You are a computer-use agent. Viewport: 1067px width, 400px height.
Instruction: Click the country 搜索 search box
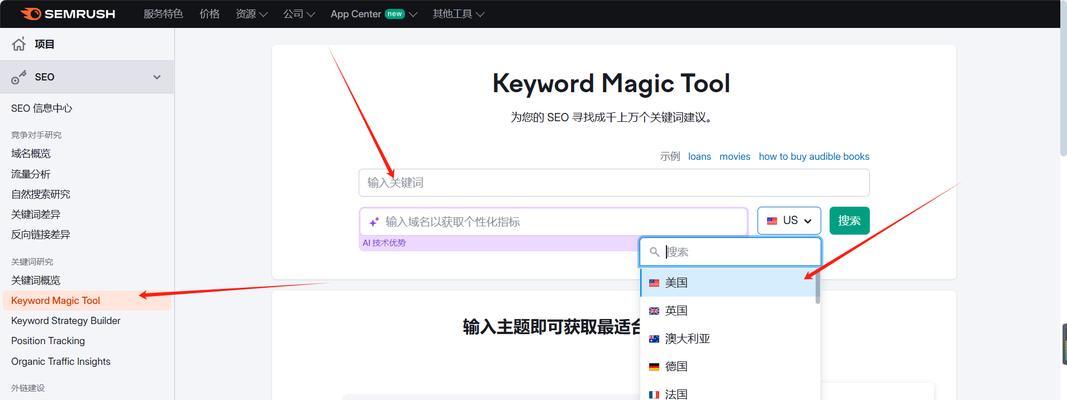[729, 252]
